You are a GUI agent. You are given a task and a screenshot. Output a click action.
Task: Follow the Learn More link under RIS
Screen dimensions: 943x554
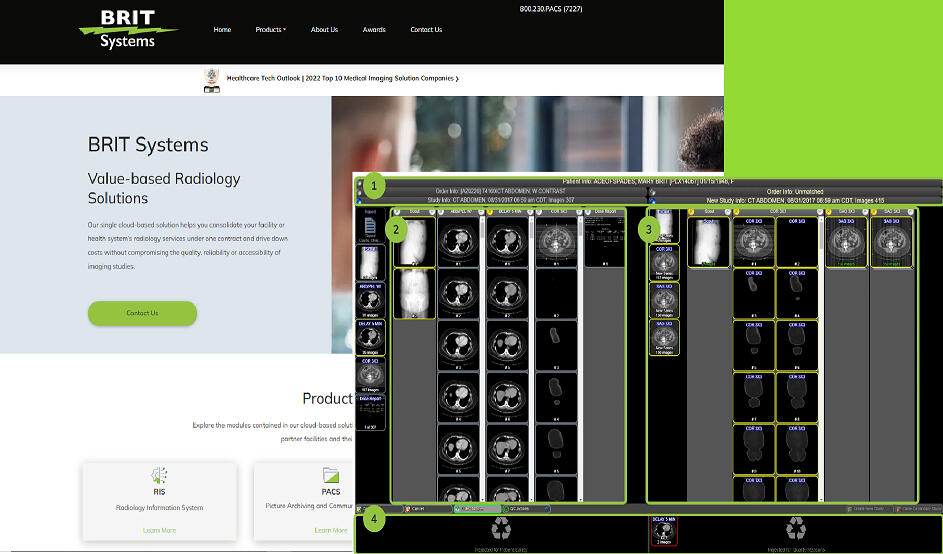point(158,530)
